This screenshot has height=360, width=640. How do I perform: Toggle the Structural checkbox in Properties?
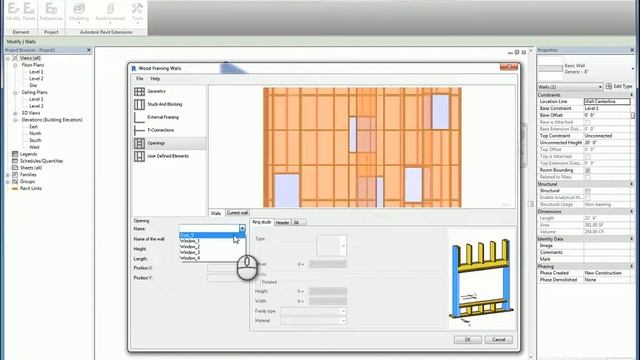(588, 191)
